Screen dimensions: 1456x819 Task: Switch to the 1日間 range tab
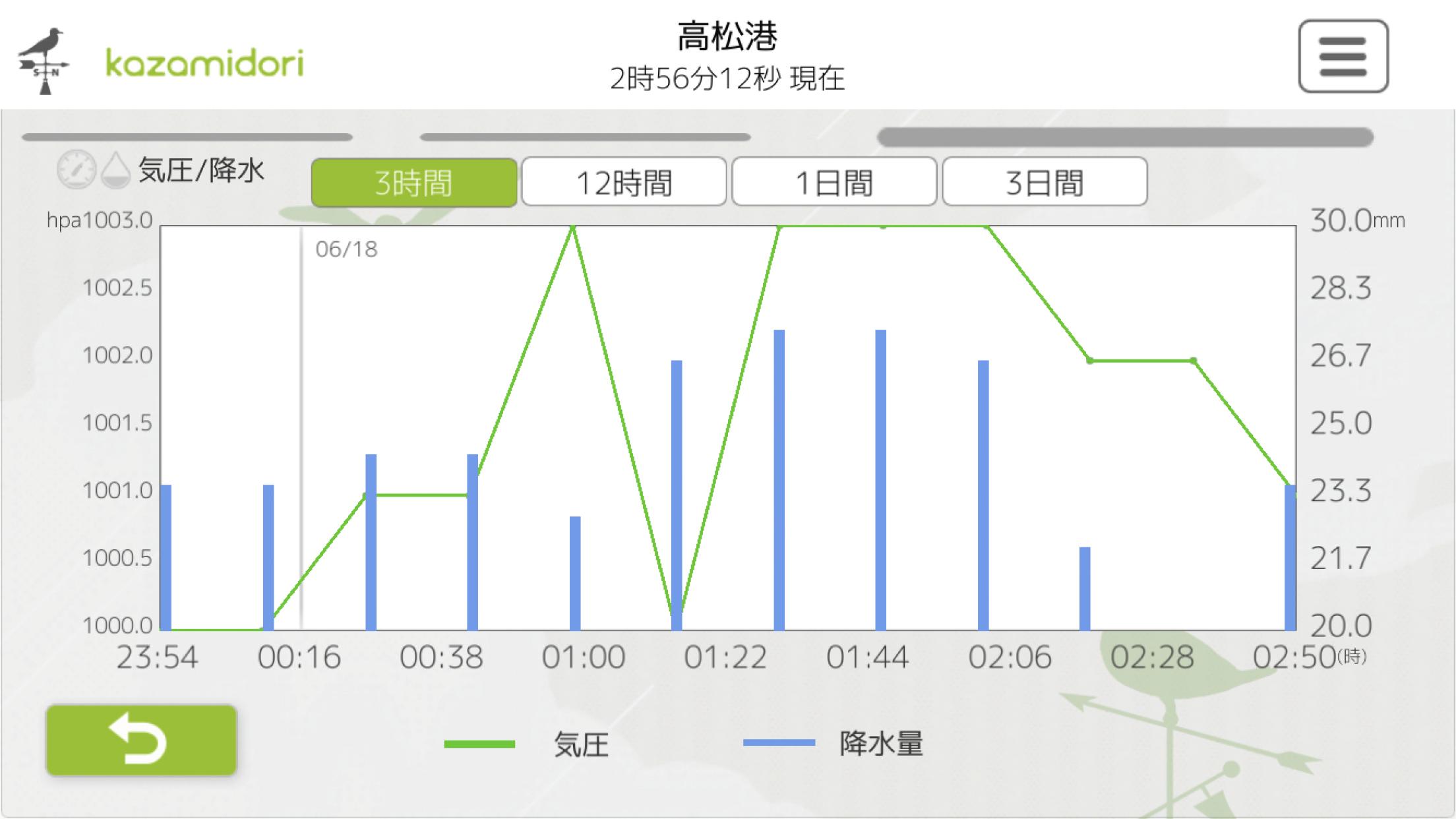point(834,183)
